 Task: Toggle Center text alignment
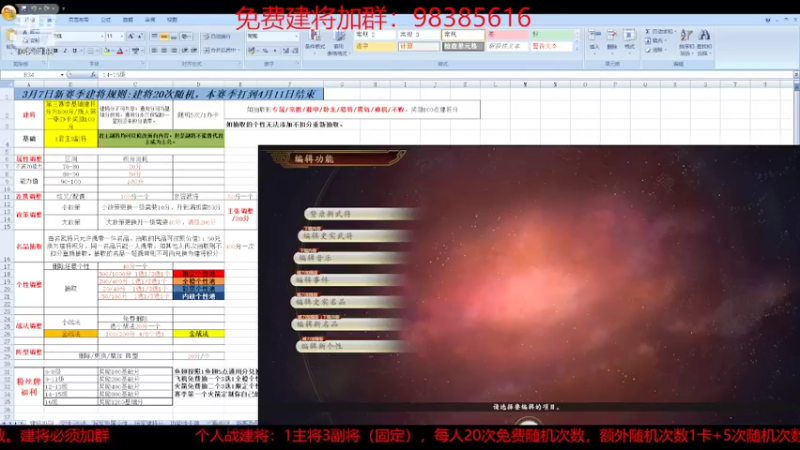pos(164,51)
